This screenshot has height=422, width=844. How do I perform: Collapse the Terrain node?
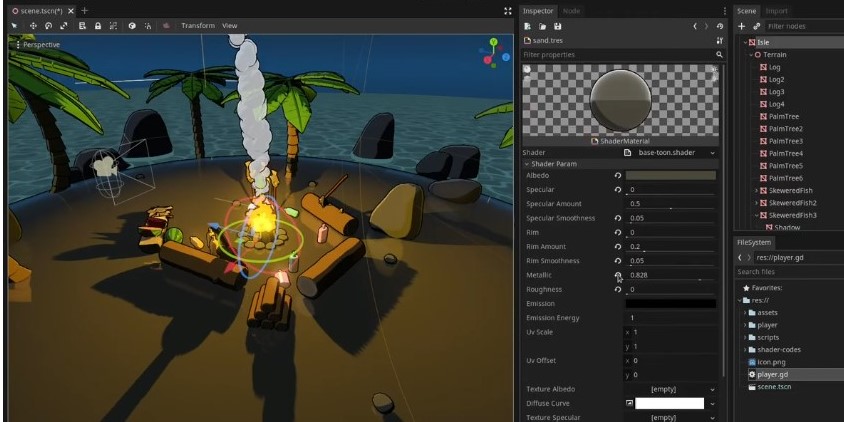751,55
